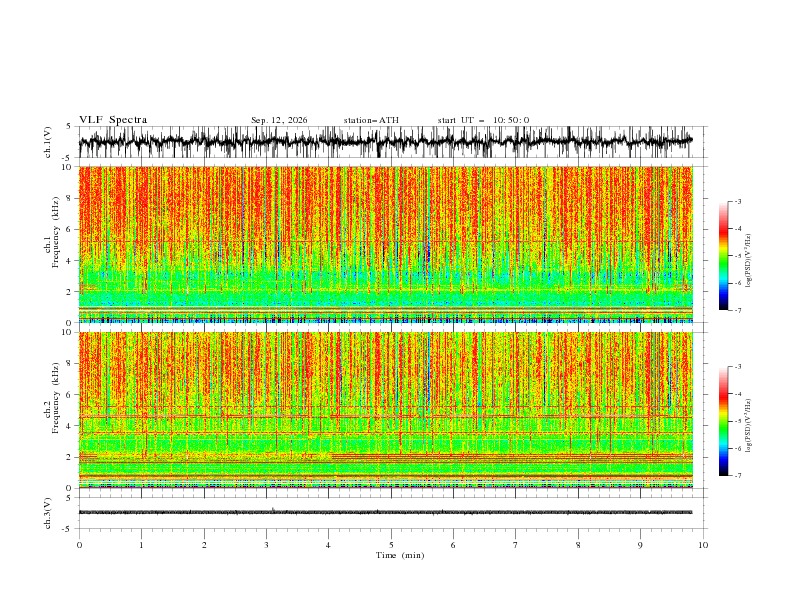Image resolution: width=792 pixels, height=612 pixels.
Task: Click the "station=ATH" label
Action: click(x=371, y=120)
